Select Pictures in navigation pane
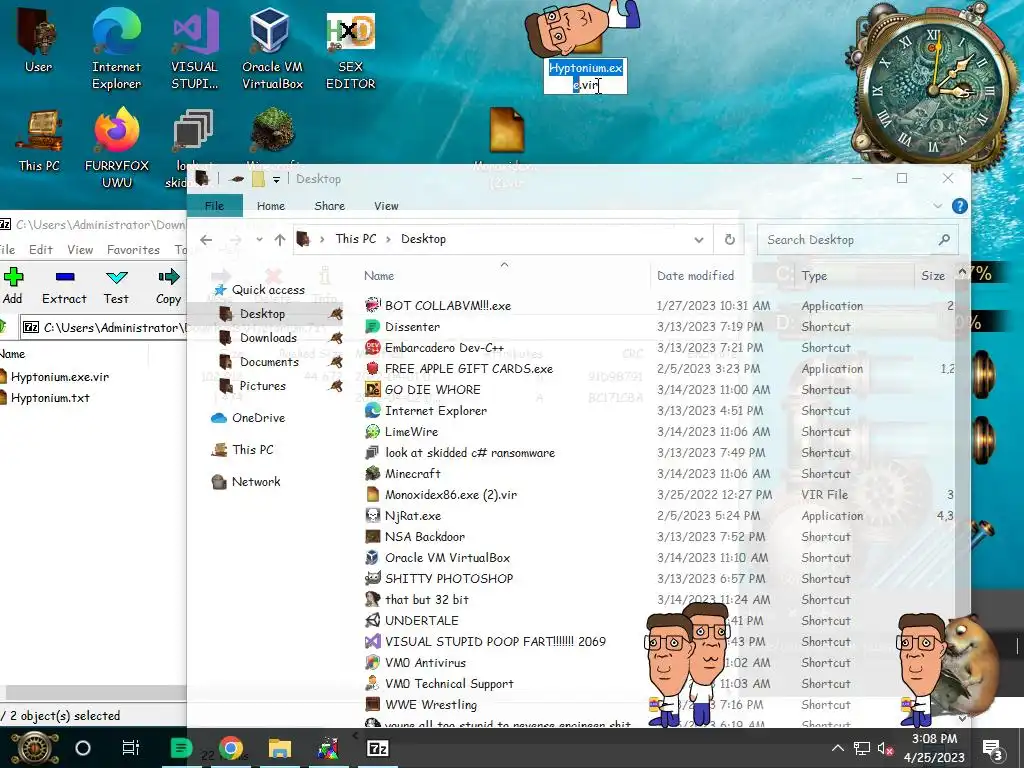The height and width of the screenshot is (768, 1024). 262,386
